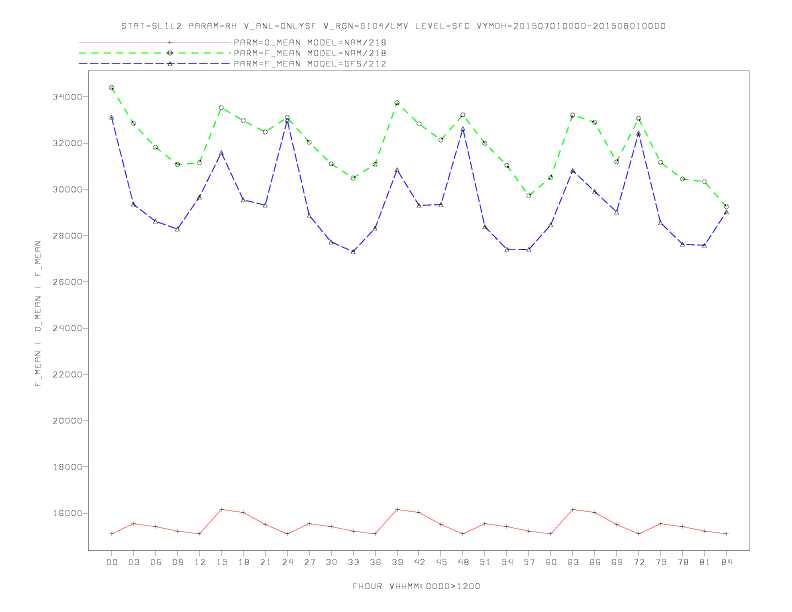Click x-axis tick label 84

coord(726,562)
